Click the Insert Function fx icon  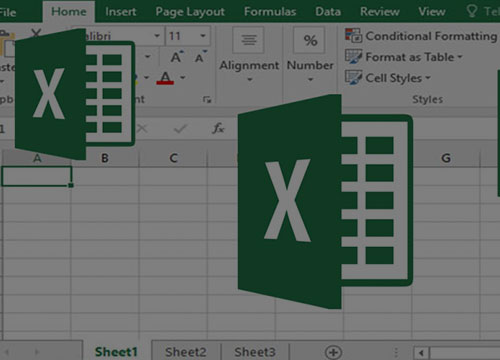[x=218, y=128]
